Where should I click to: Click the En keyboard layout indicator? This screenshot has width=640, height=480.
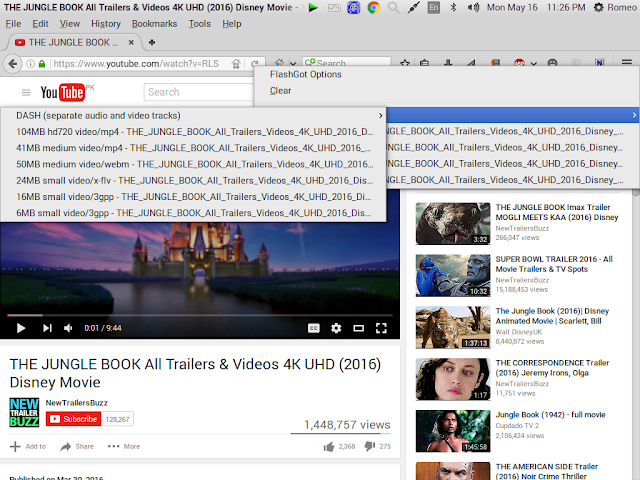(433, 7)
